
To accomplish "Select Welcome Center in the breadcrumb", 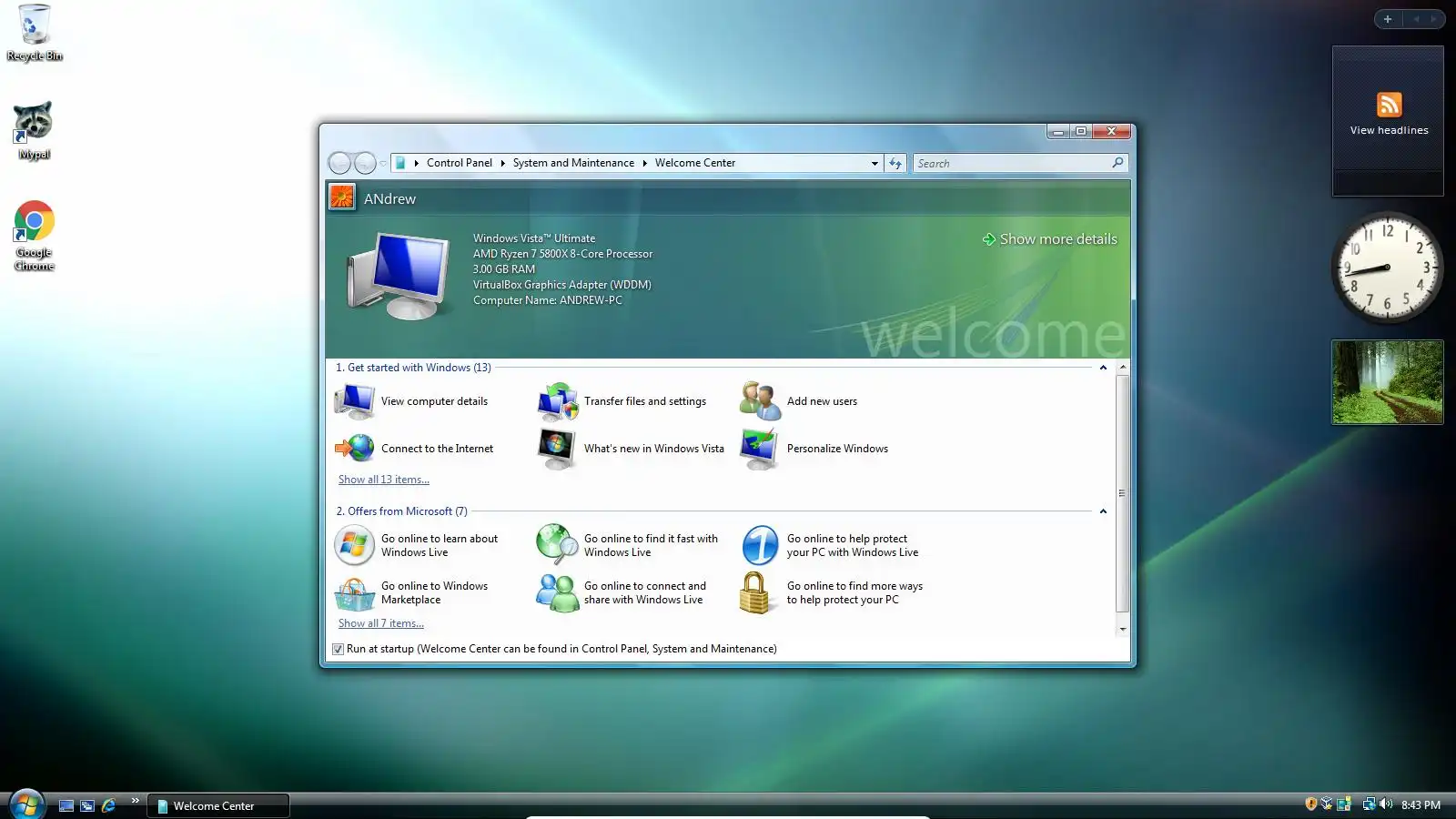I will pyautogui.click(x=695, y=163).
